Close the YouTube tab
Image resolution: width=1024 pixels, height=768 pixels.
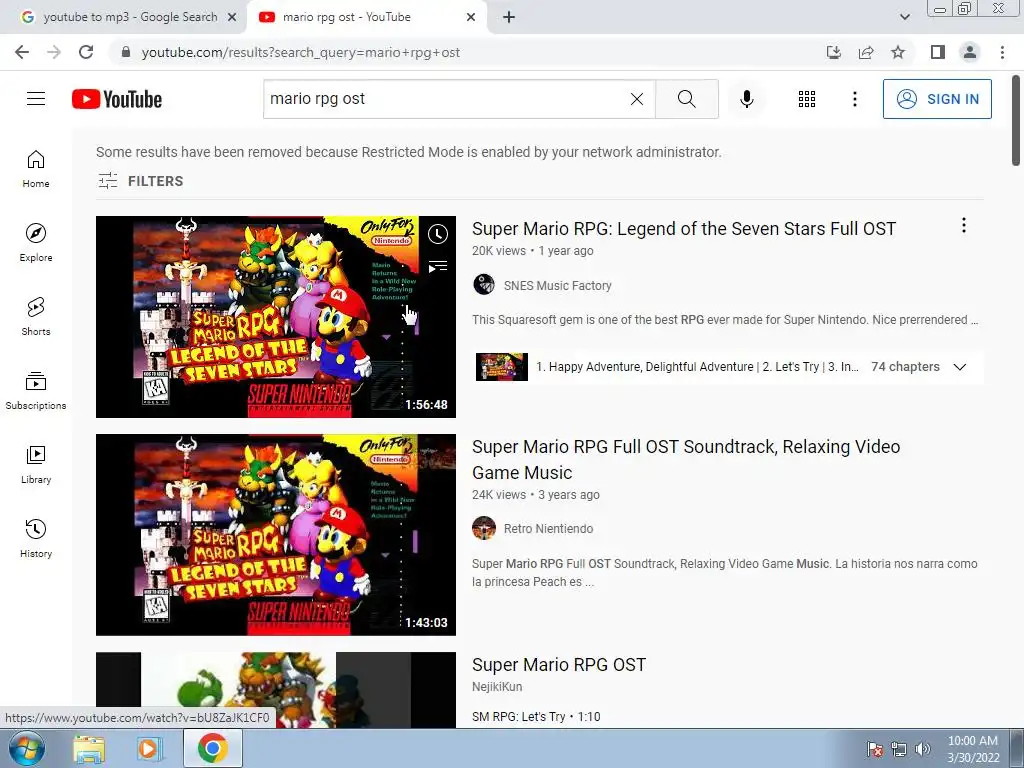click(x=471, y=17)
